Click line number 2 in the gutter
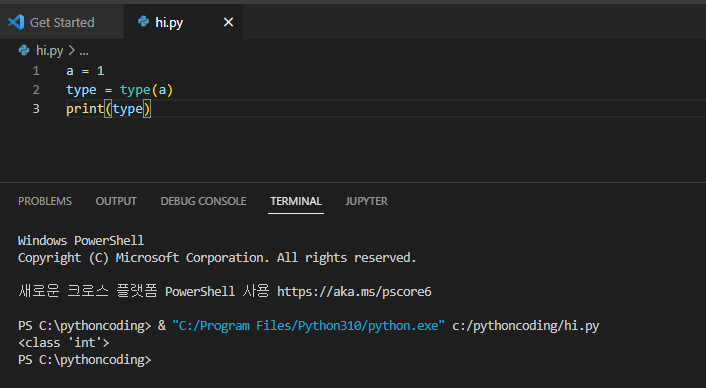Screen dimensions: 706x388 (x=36, y=90)
